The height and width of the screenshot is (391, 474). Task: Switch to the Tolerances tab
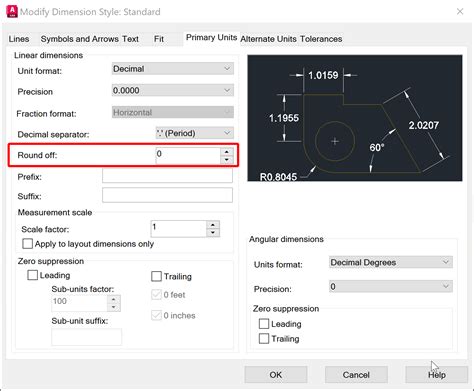[321, 39]
